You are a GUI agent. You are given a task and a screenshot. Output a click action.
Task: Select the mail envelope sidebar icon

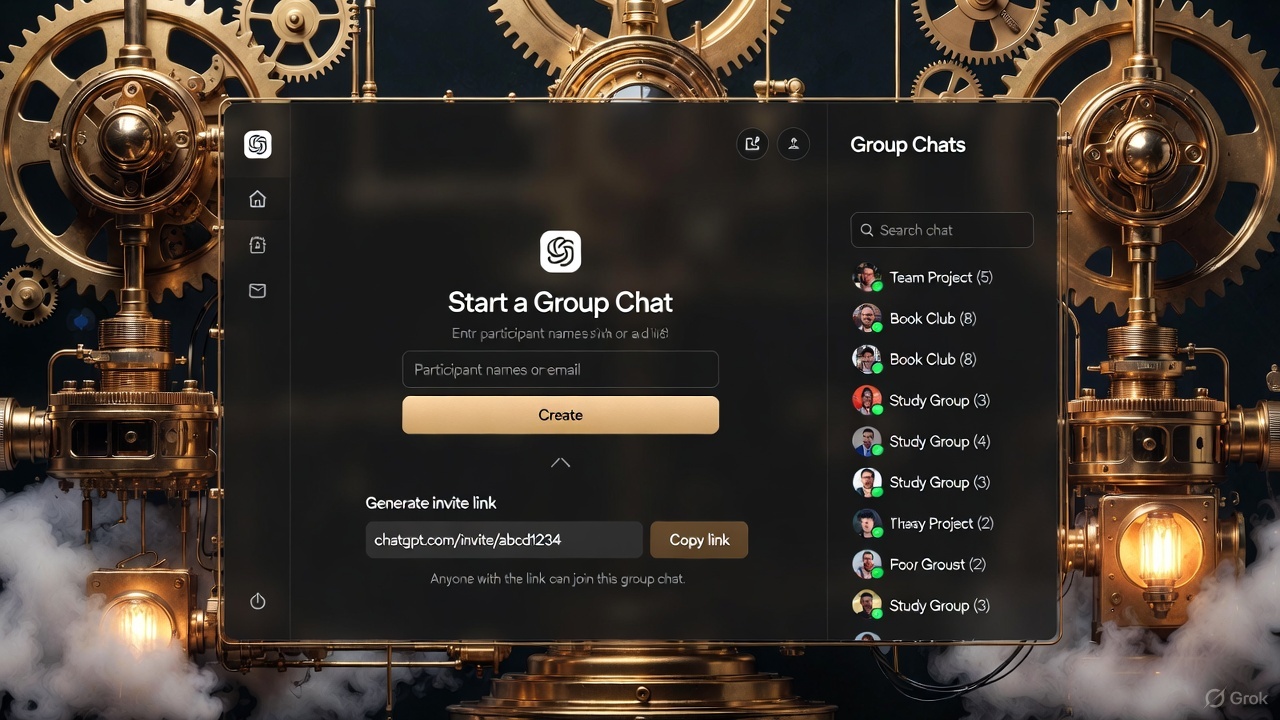pyautogui.click(x=257, y=291)
